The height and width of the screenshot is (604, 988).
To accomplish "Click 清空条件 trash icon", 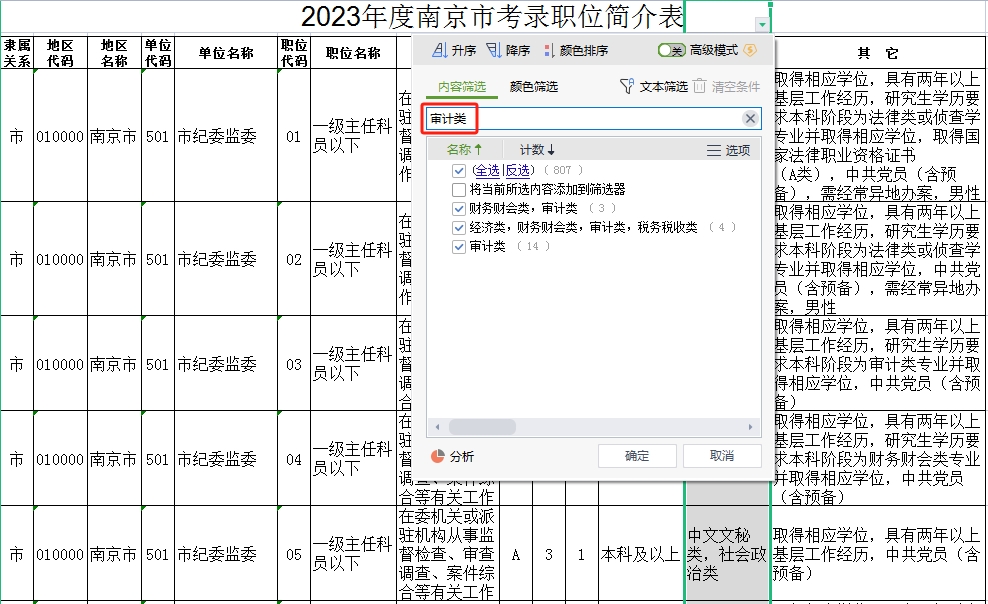I will click(x=699, y=86).
